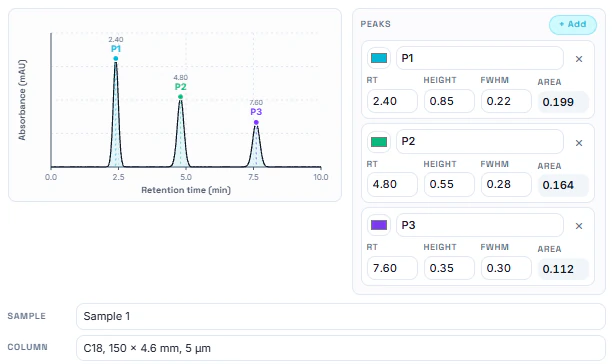Click the Column field with C18 description

(341, 348)
